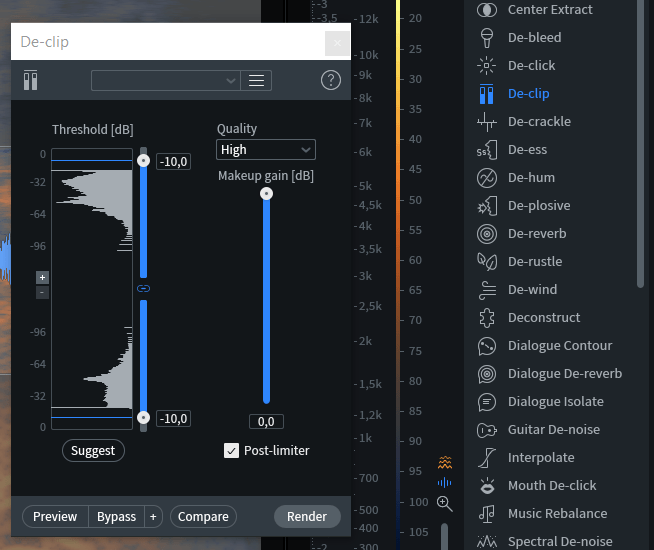This screenshot has height=550, width=654.
Task: Open the Dialogue Contour module icon
Action: pos(487,346)
